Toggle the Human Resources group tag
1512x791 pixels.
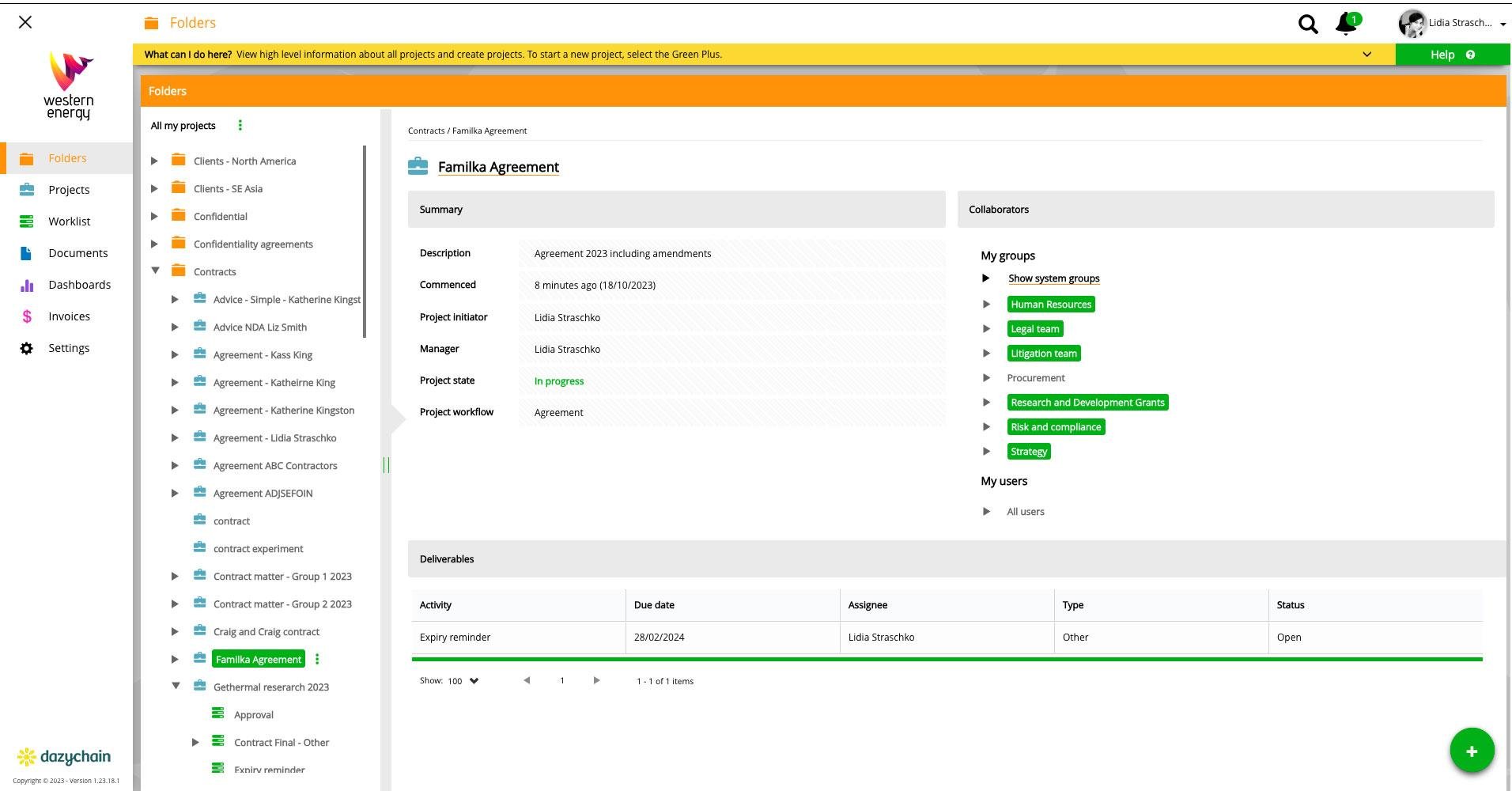pos(1050,305)
